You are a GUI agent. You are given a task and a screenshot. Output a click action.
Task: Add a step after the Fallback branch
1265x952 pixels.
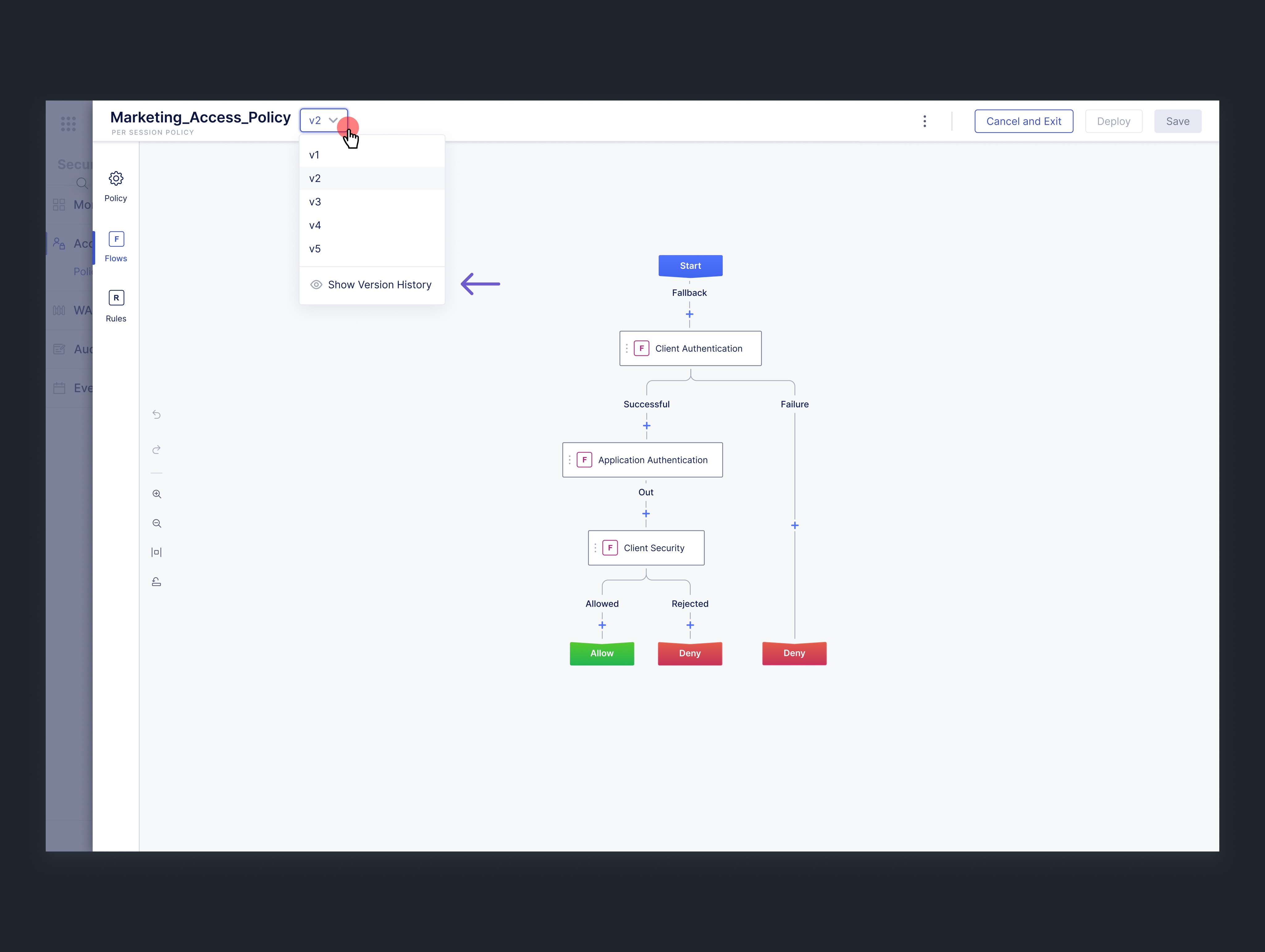pos(690,314)
